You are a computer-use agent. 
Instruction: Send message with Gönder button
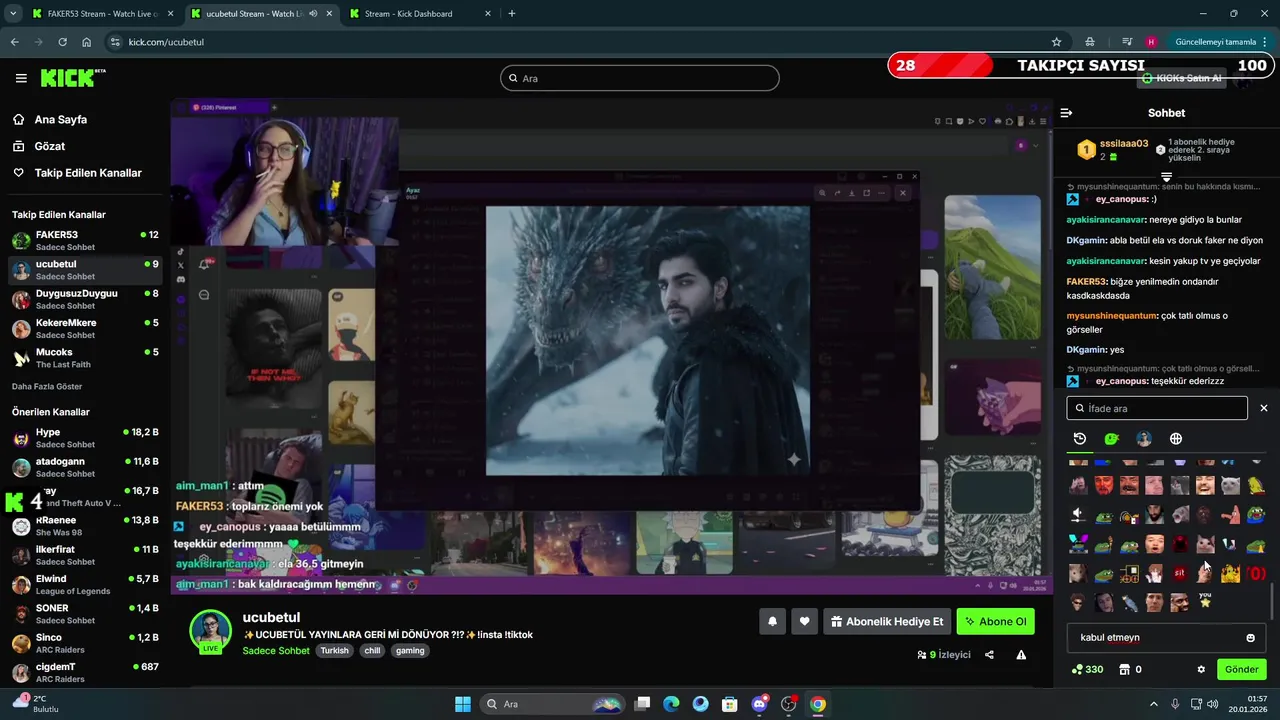tap(1242, 669)
